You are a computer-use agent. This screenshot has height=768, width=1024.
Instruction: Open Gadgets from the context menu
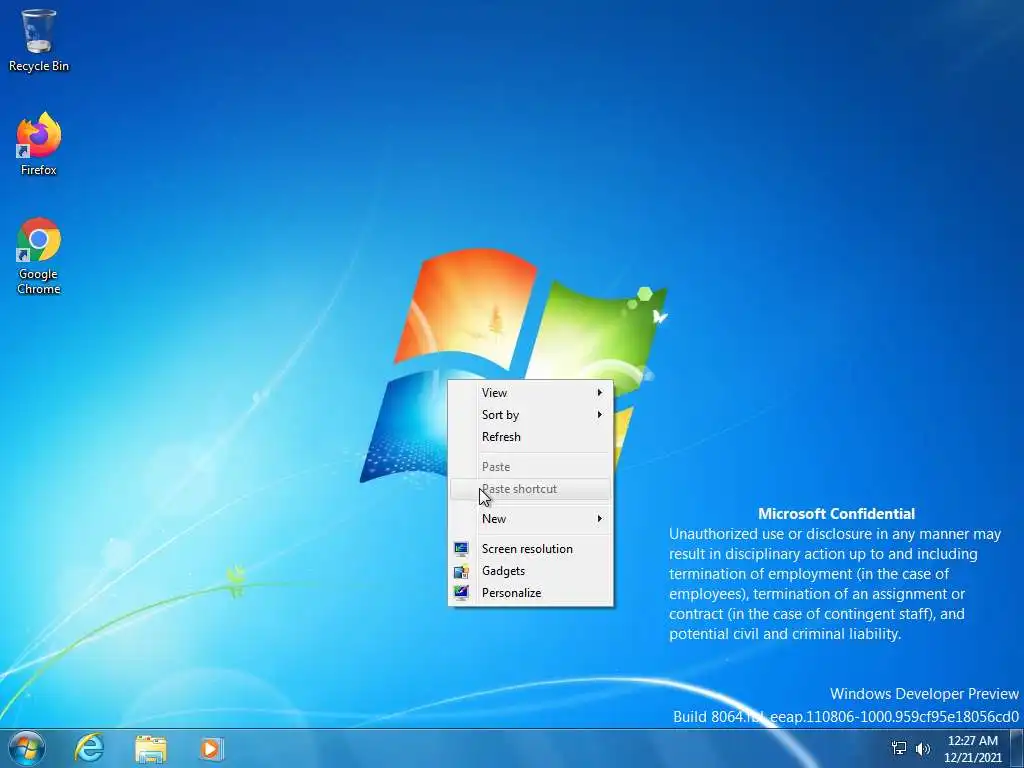530,571
